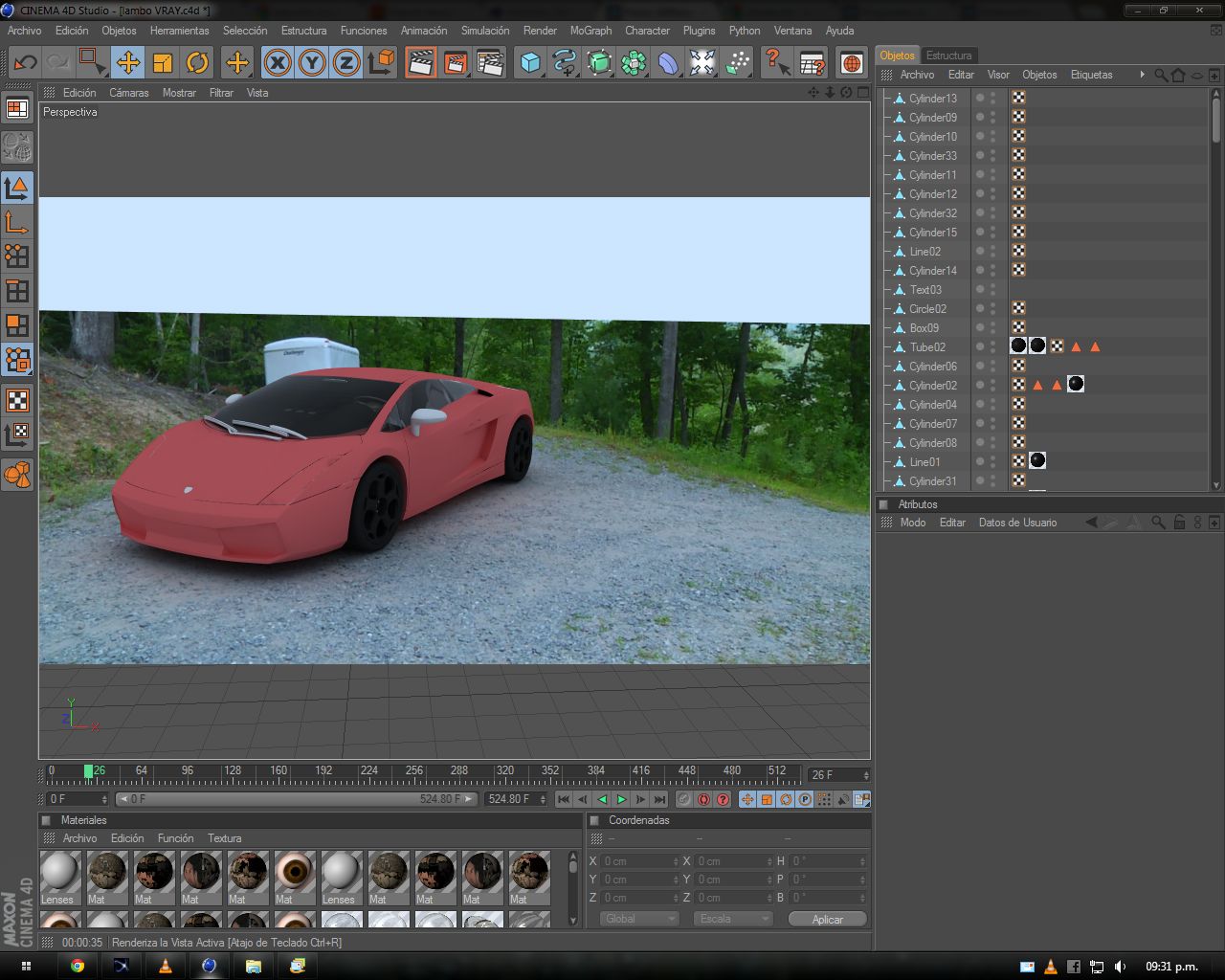Open the render settings icon
Image resolution: width=1225 pixels, height=980 pixels.
pos(489,63)
